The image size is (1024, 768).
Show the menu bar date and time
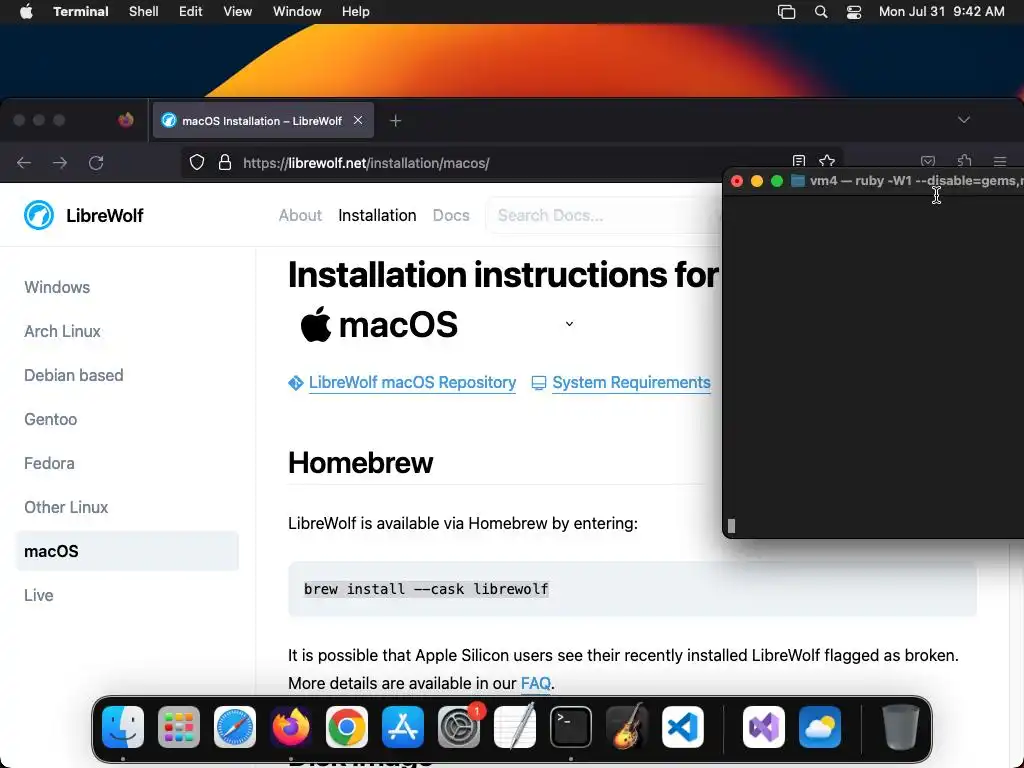click(941, 12)
